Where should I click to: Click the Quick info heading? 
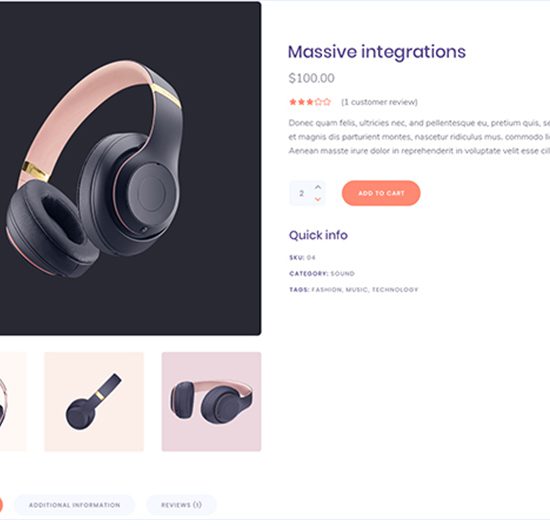pos(318,235)
